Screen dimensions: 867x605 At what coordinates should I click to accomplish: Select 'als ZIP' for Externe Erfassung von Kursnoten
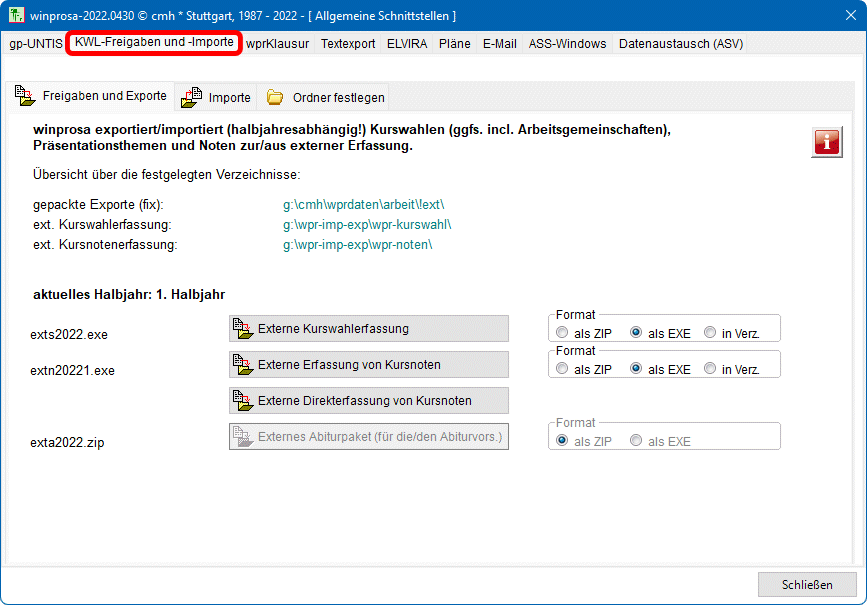[564, 369]
